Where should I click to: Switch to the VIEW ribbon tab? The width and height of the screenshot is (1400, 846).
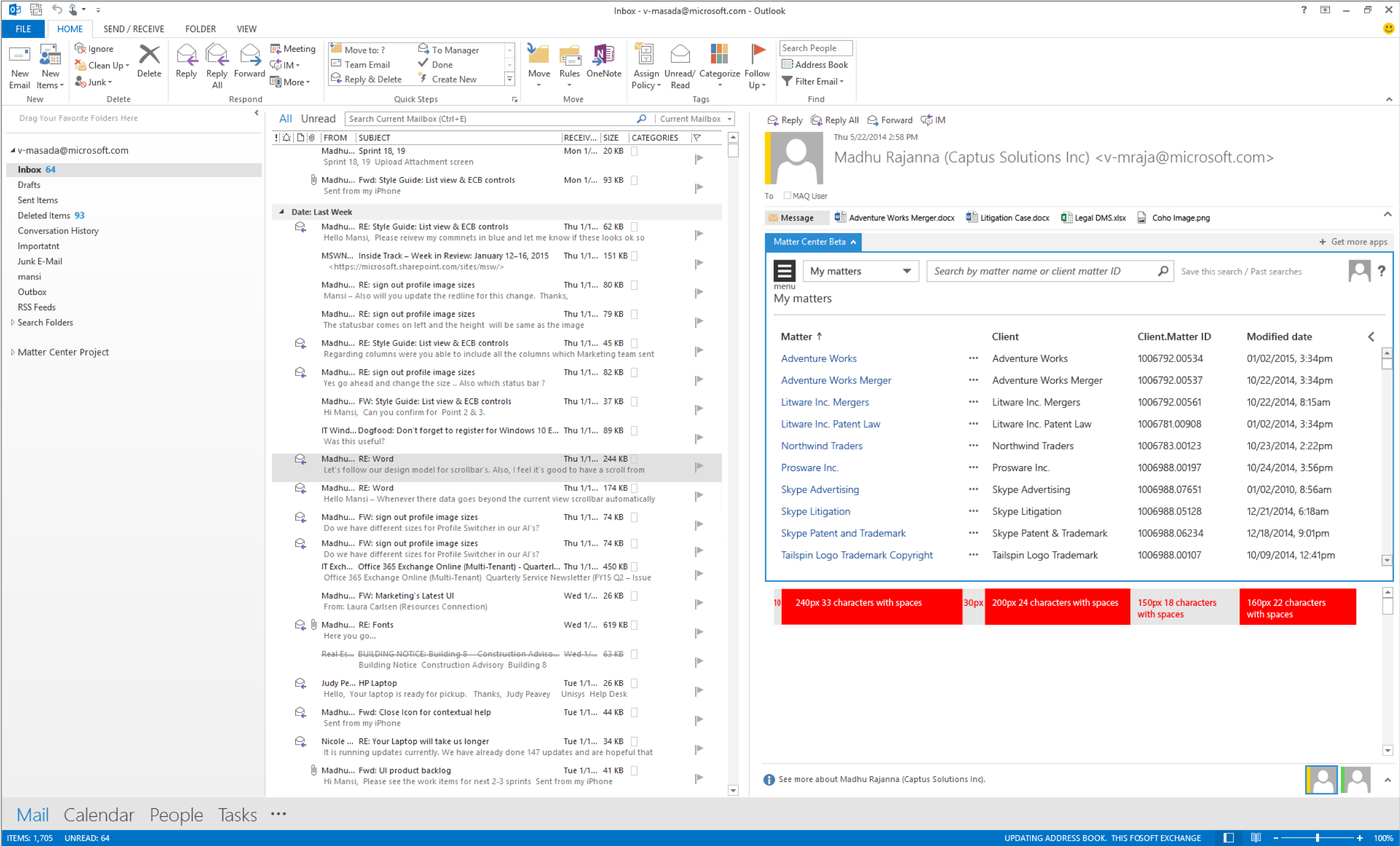tap(246, 29)
